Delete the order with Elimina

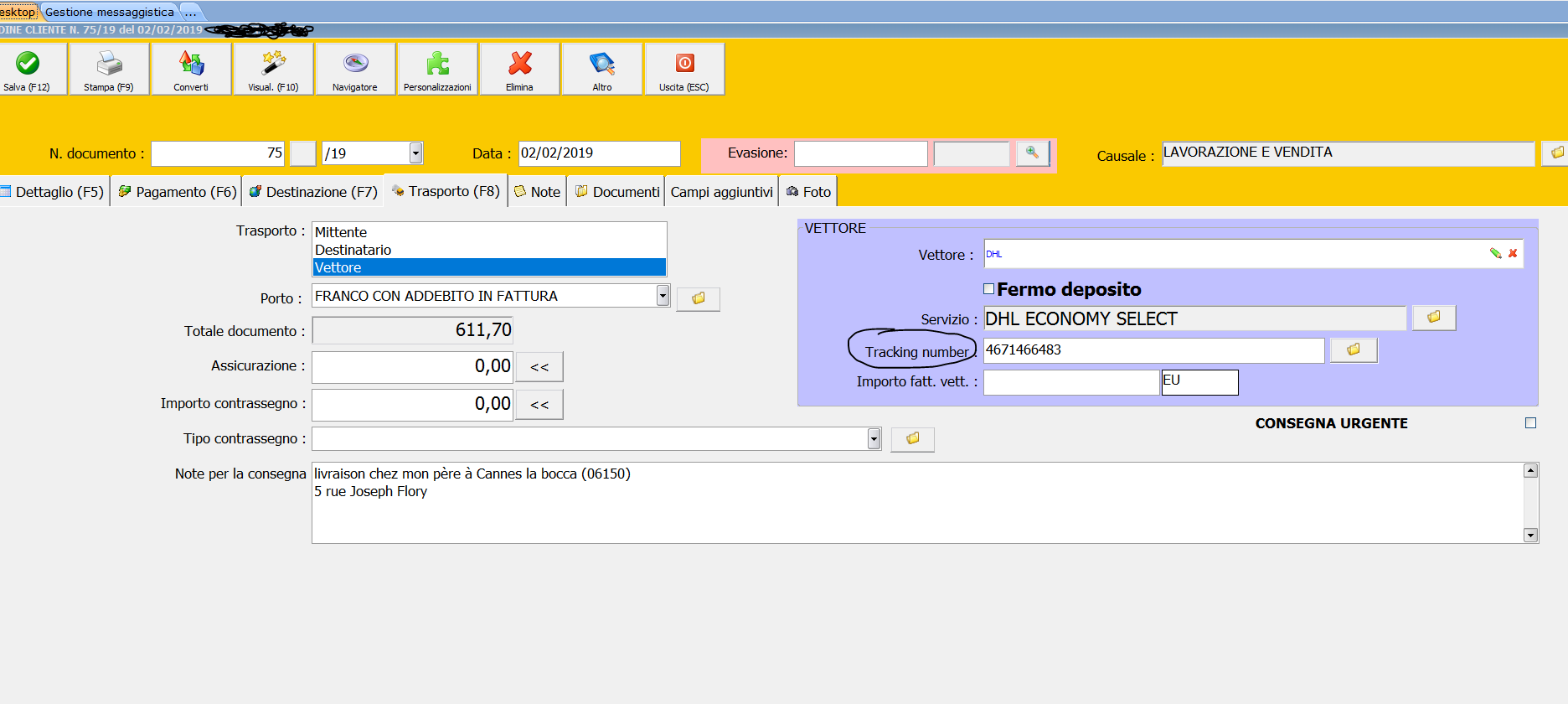pyautogui.click(x=519, y=70)
